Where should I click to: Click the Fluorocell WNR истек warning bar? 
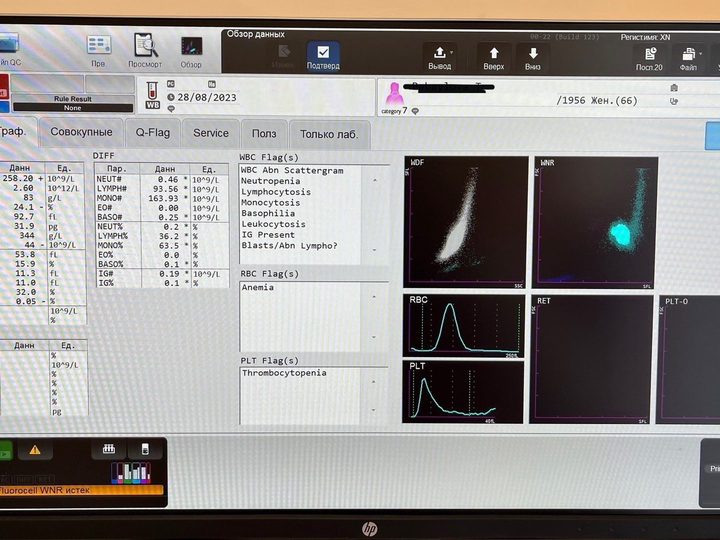pos(81,490)
